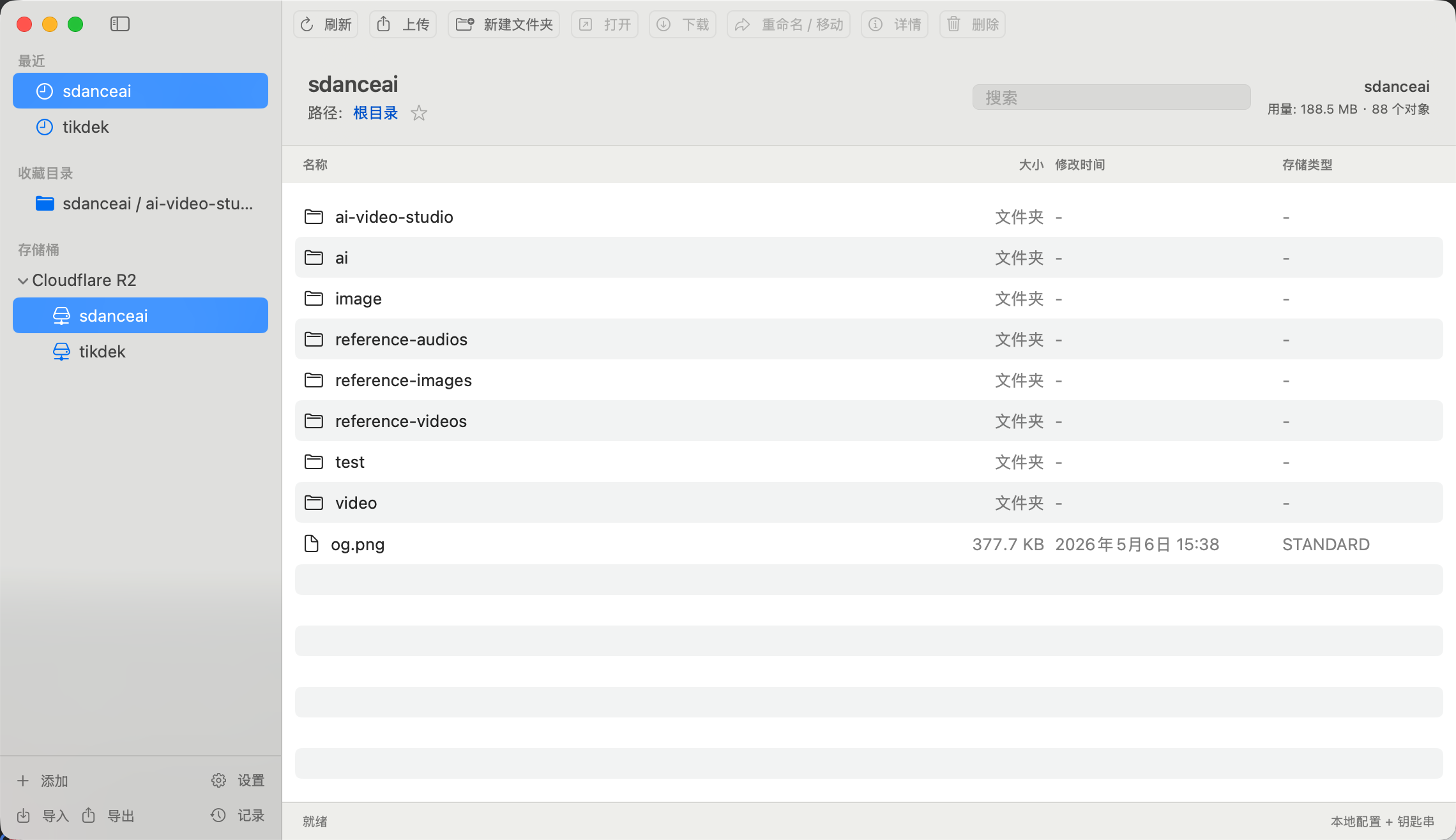Favorite this path using the star icon
The image size is (1456, 840).
(419, 113)
